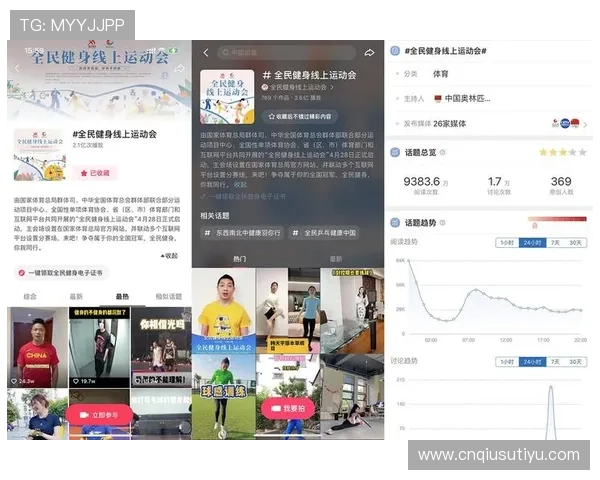The width and height of the screenshot is (600, 480).
Task: Expand the 26家媒体 row chevron
Action: pos(585,124)
